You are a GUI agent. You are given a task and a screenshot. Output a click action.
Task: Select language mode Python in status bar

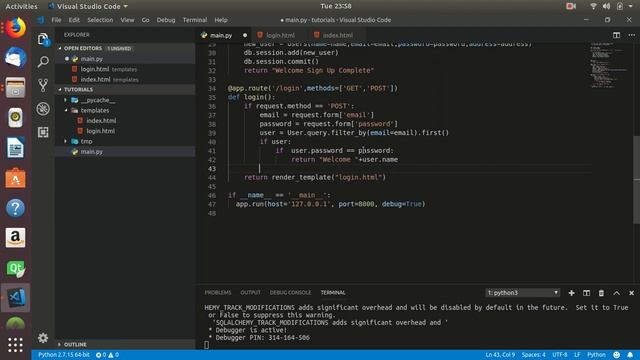click(x=596, y=355)
